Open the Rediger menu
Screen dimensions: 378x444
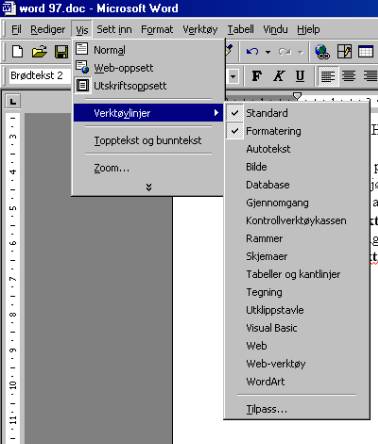click(47, 30)
